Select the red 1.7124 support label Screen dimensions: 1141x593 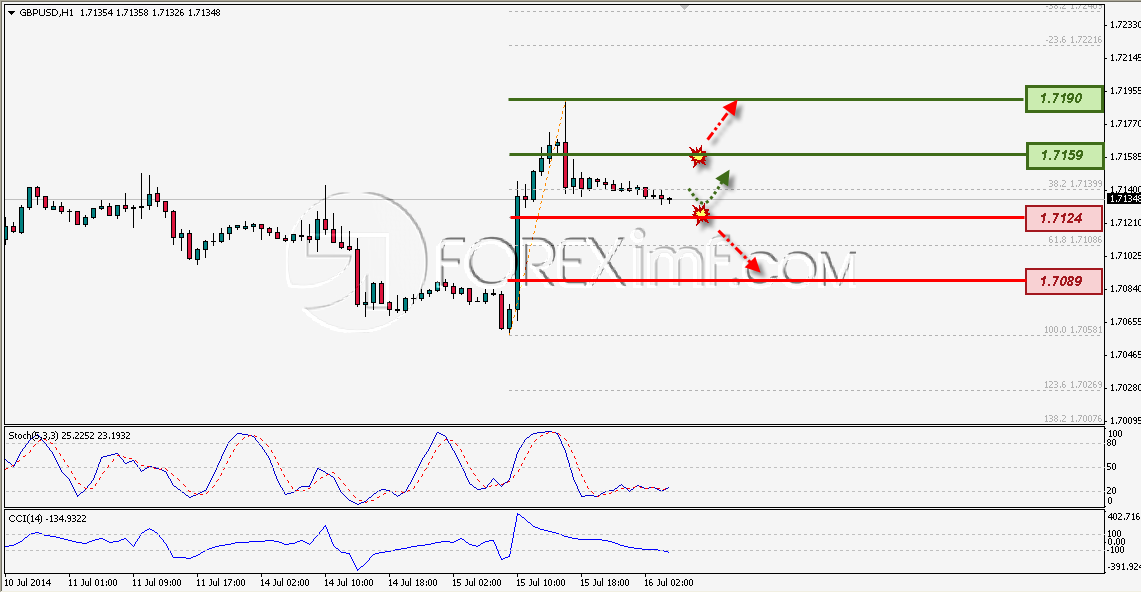click(x=1063, y=218)
